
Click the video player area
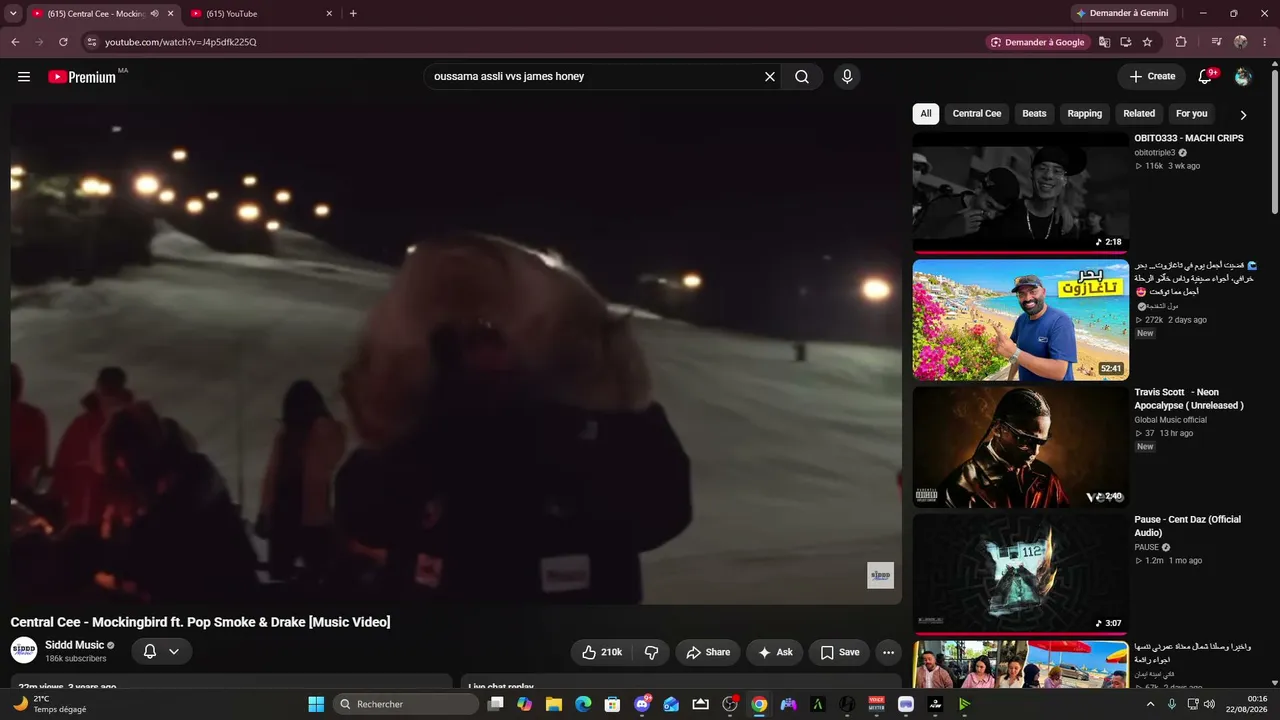(x=456, y=355)
